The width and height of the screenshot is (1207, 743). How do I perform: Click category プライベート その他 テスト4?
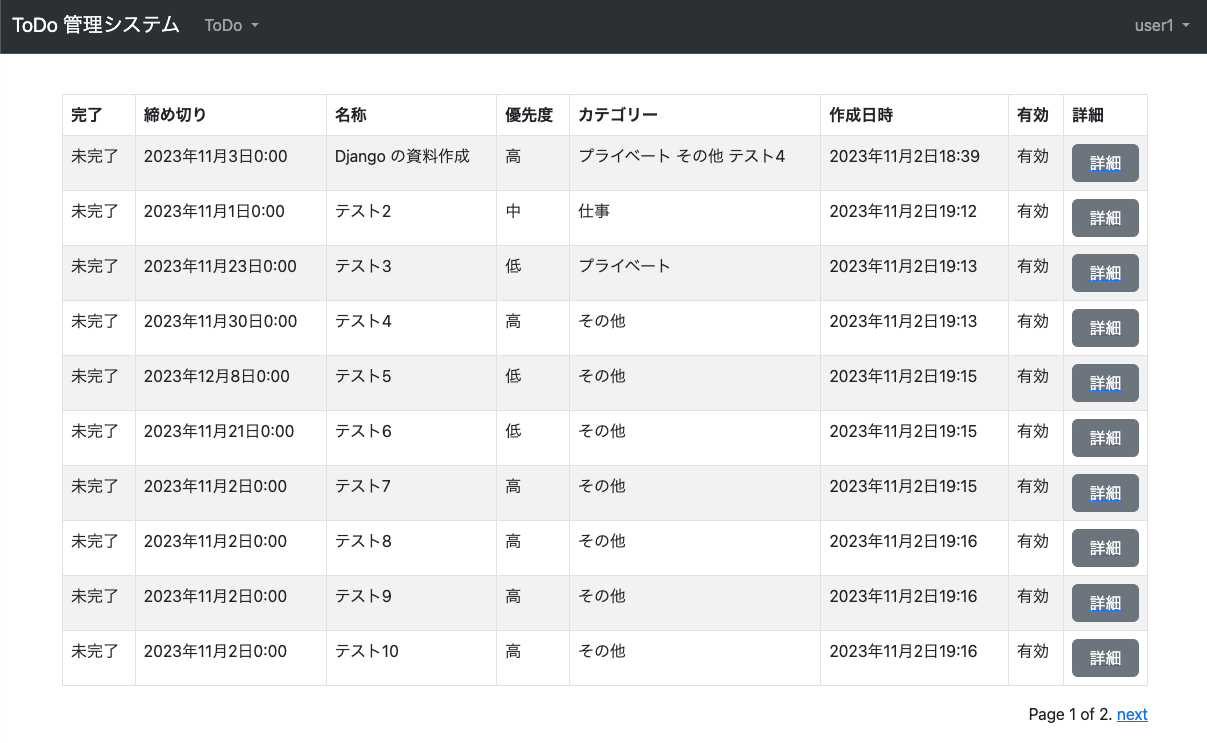(x=682, y=156)
